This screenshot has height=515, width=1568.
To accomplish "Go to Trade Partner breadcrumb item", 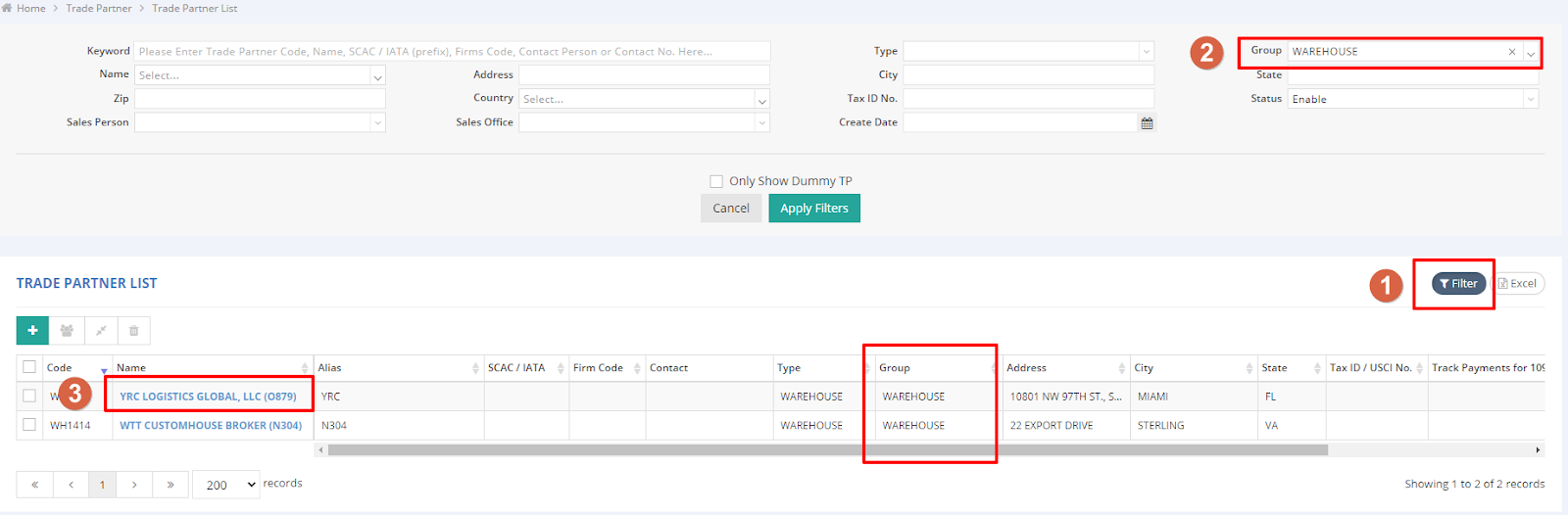I will point(98,8).
